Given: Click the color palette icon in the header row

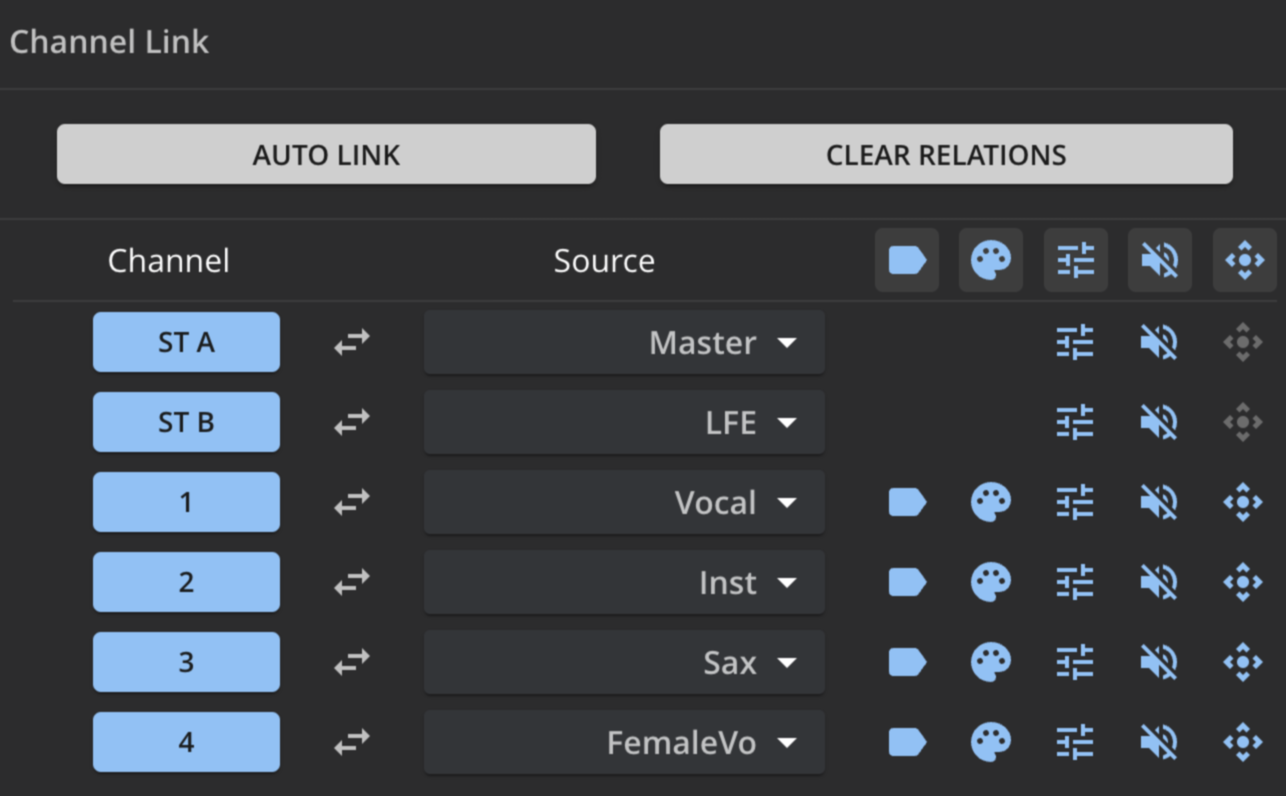Looking at the screenshot, I should coord(990,260).
